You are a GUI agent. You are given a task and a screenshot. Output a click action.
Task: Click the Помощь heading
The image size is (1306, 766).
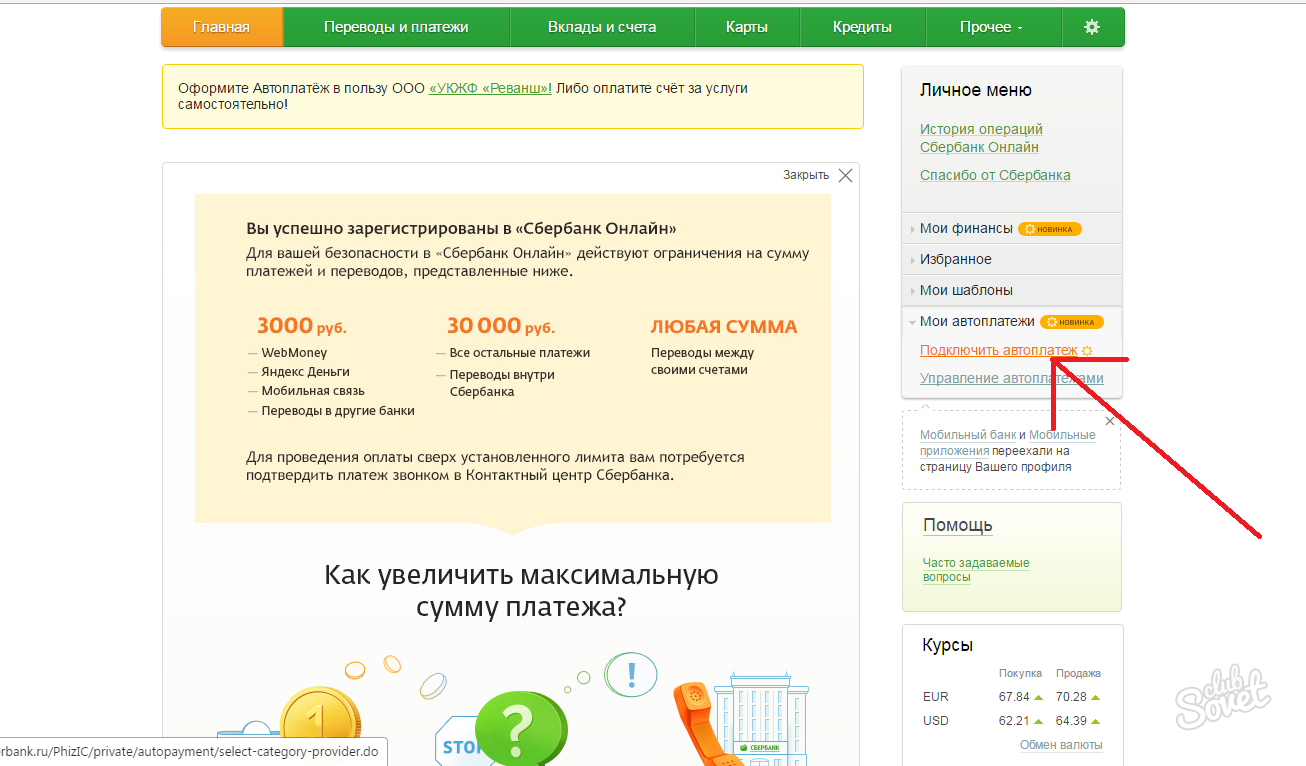point(958,526)
